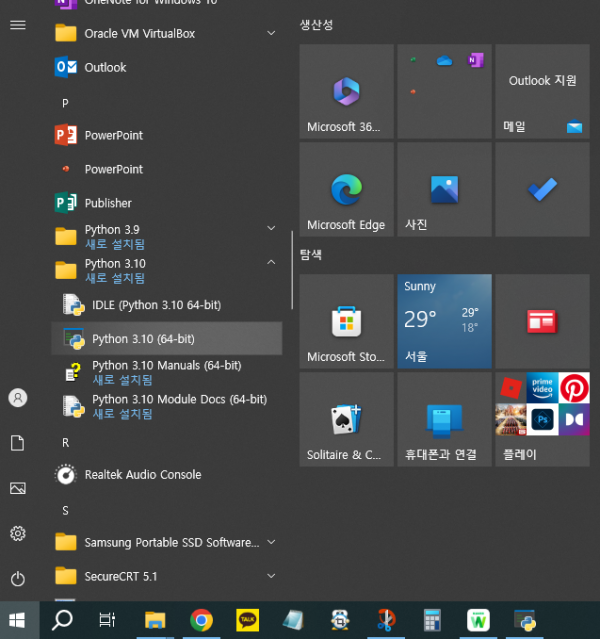Viewport: 600px width, 639px height.
Task: Open the green W app on the taskbar
Action: pyautogui.click(x=479, y=620)
